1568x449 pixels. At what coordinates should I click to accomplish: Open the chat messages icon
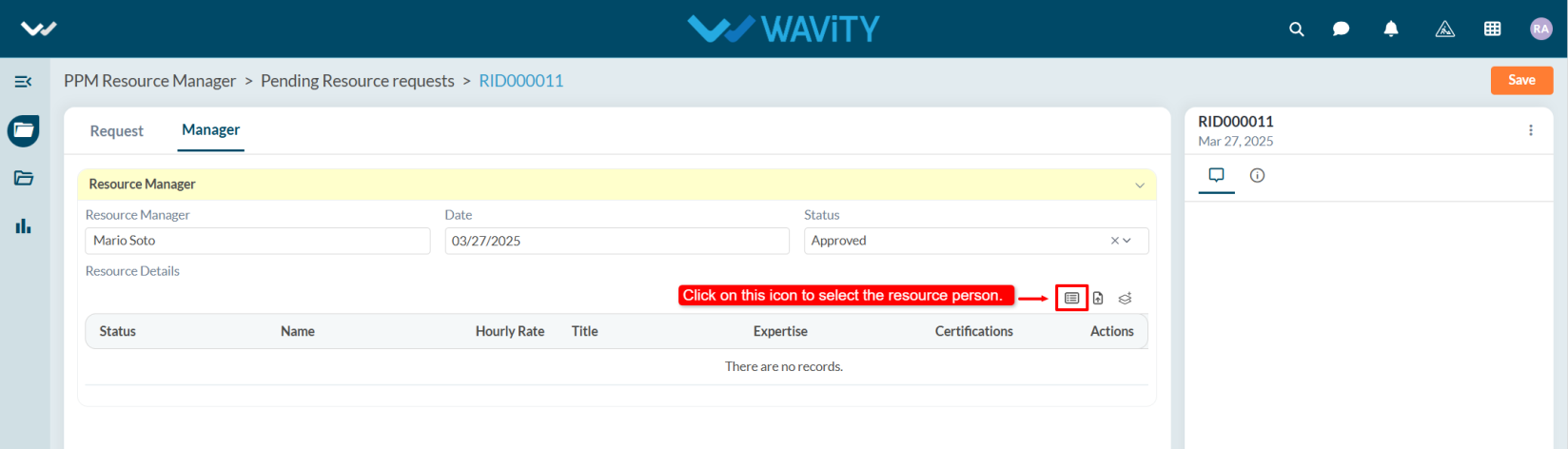click(1341, 29)
